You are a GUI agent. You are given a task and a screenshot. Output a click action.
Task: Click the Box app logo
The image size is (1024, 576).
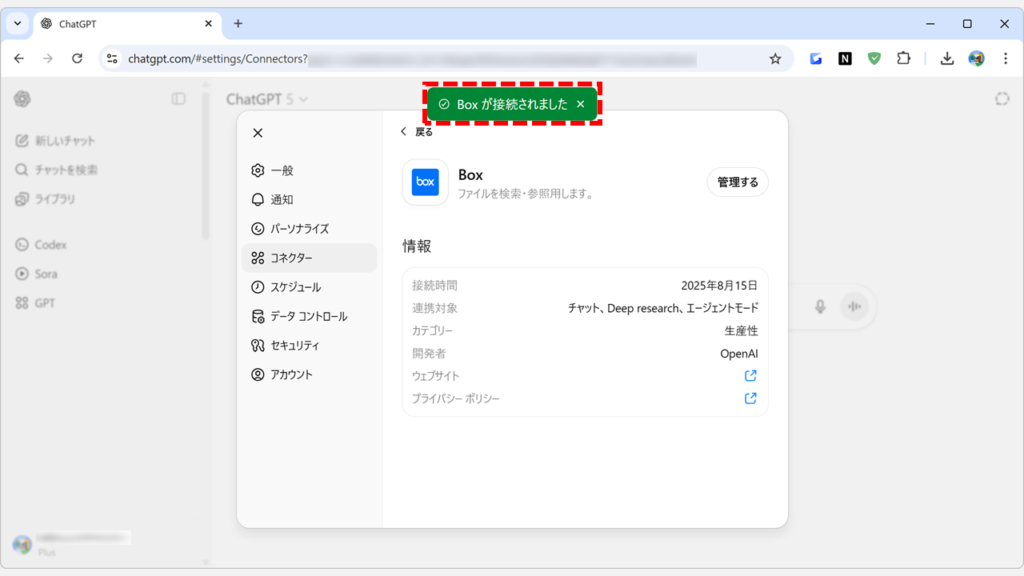click(425, 182)
